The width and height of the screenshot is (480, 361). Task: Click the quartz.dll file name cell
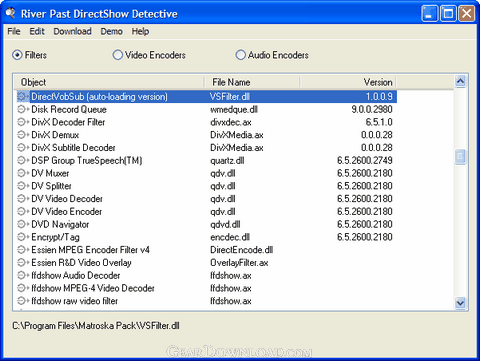point(227,160)
